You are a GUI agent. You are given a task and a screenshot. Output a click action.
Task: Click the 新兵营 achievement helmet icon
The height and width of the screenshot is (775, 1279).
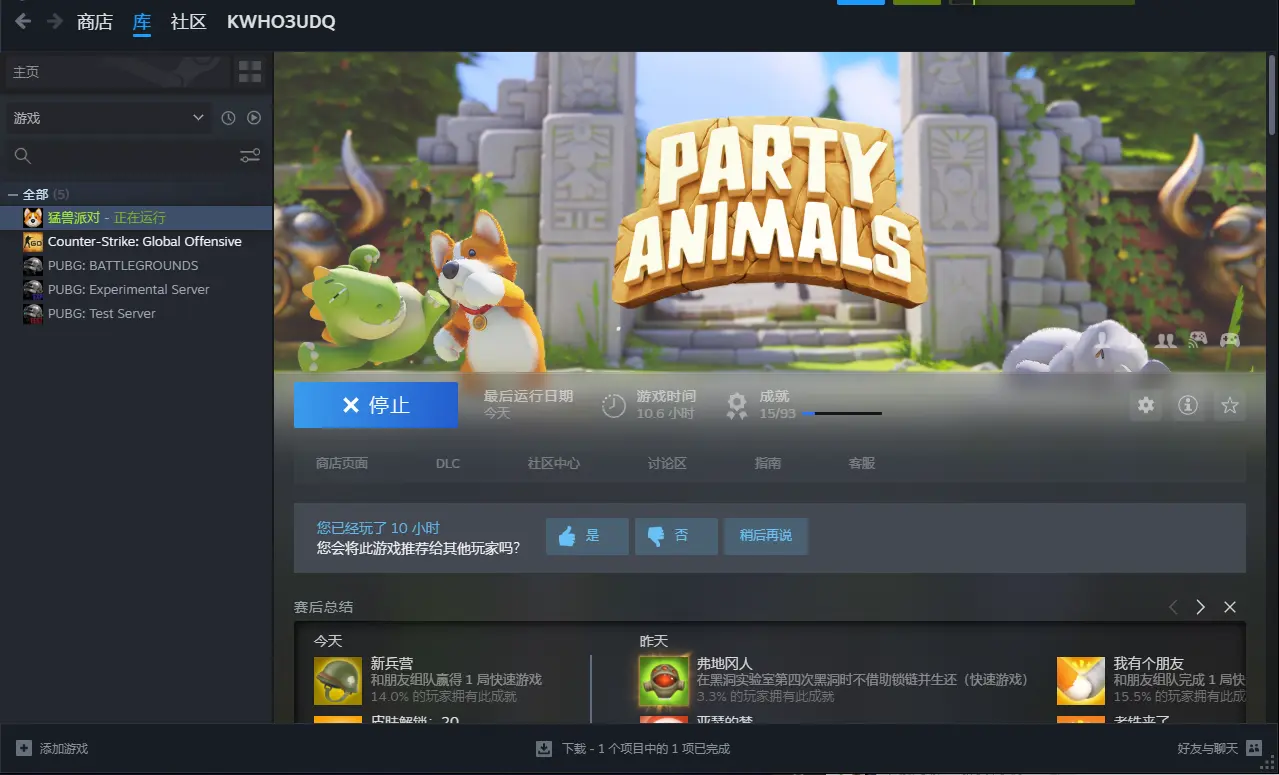338,681
